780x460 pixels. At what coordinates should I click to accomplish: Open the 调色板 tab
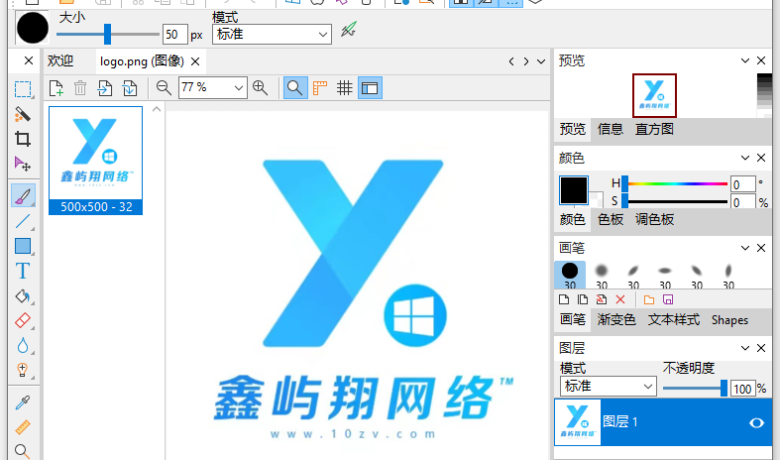tap(654, 219)
